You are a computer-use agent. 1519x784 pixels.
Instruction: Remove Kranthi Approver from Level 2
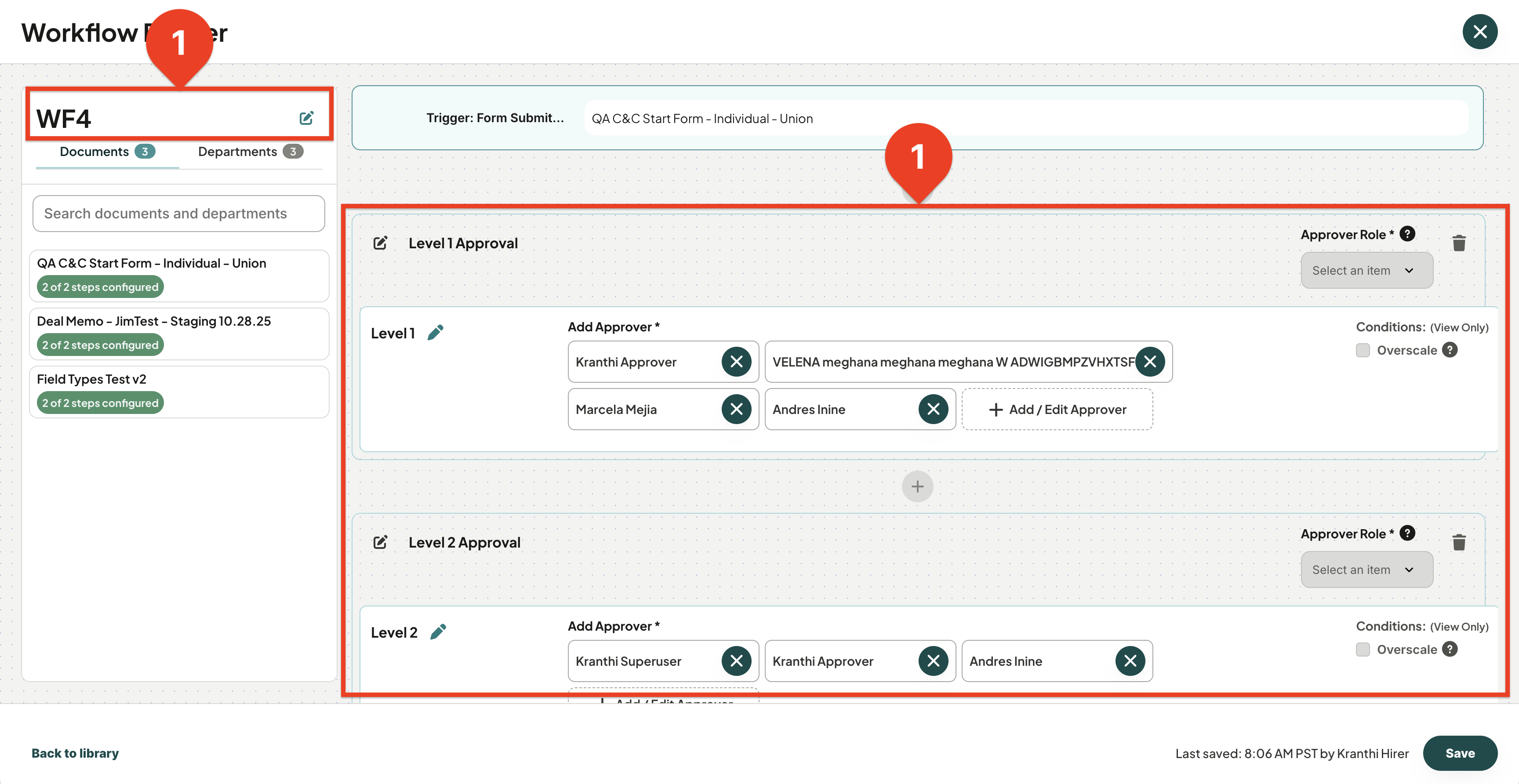[x=934, y=661]
